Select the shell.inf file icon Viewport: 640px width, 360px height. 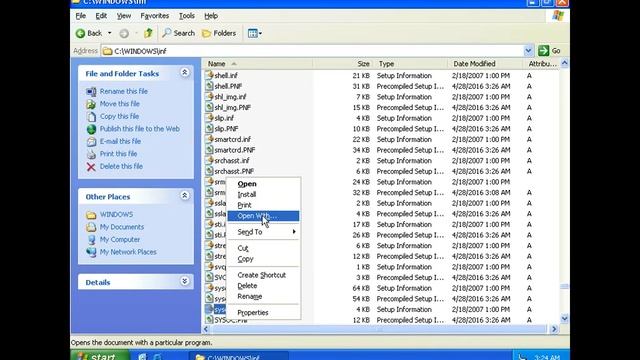(209, 75)
